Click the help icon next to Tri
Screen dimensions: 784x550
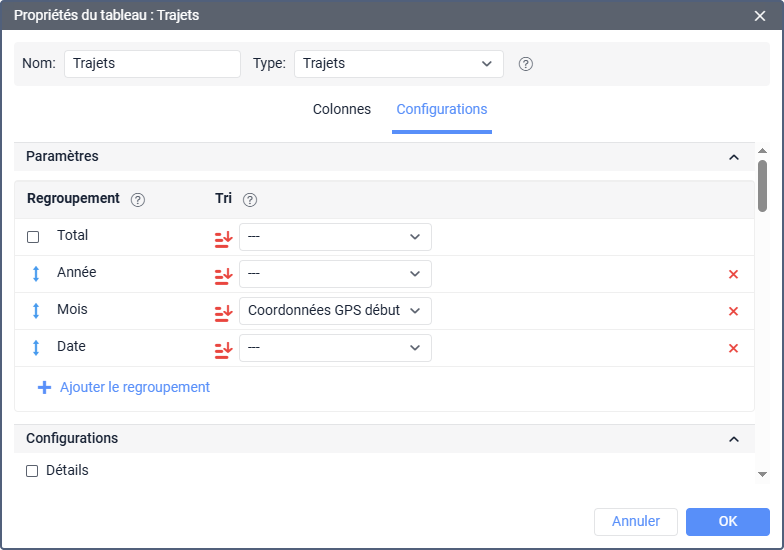[x=250, y=200]
